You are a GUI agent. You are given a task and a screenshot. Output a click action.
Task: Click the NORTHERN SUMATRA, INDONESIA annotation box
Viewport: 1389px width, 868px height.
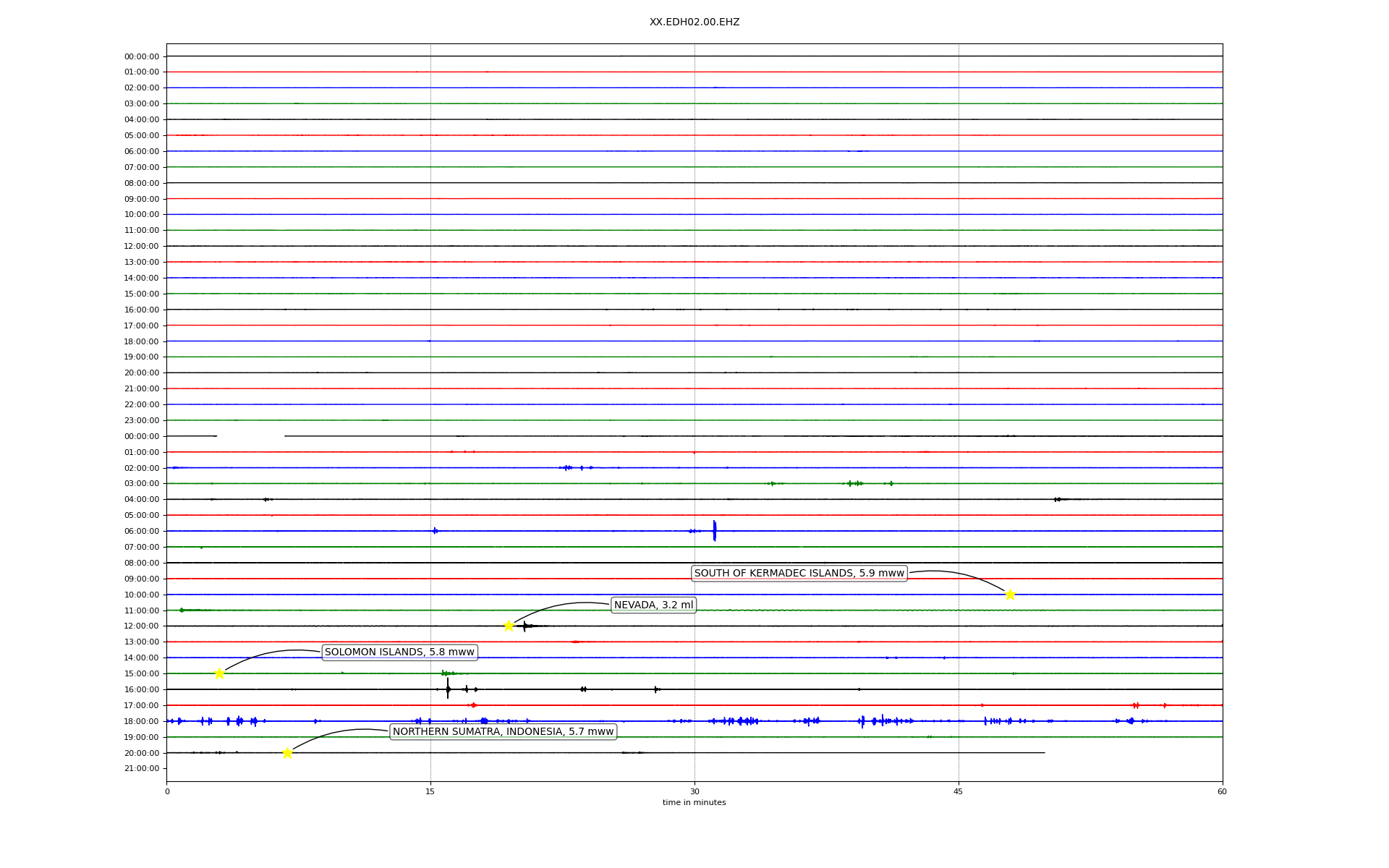click(503, 731)
